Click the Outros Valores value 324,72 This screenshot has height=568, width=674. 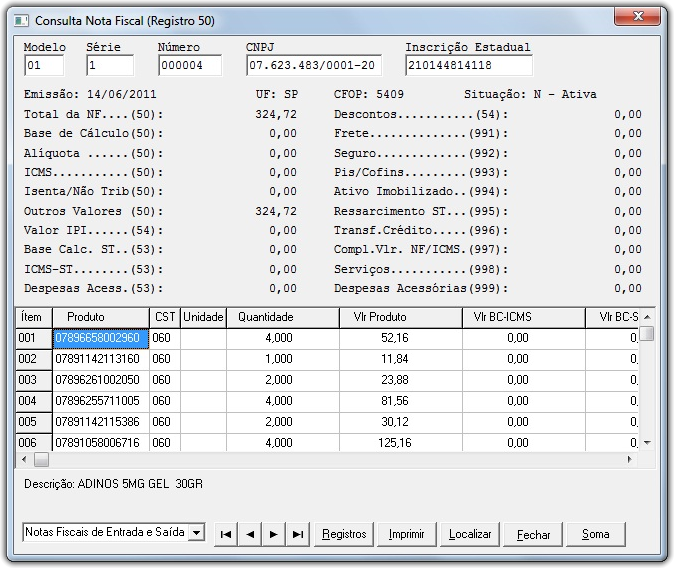click(276, 212)
